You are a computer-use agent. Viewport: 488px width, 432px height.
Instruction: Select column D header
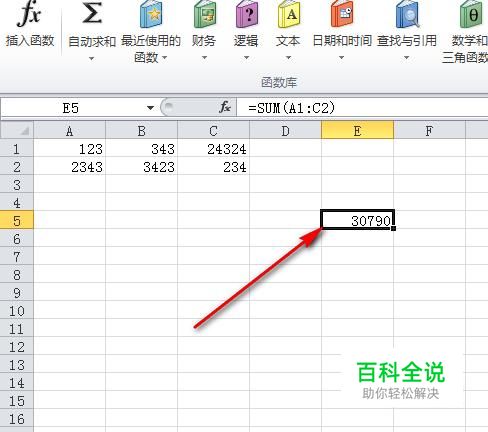pyautogui.click(x=285, y=131)
